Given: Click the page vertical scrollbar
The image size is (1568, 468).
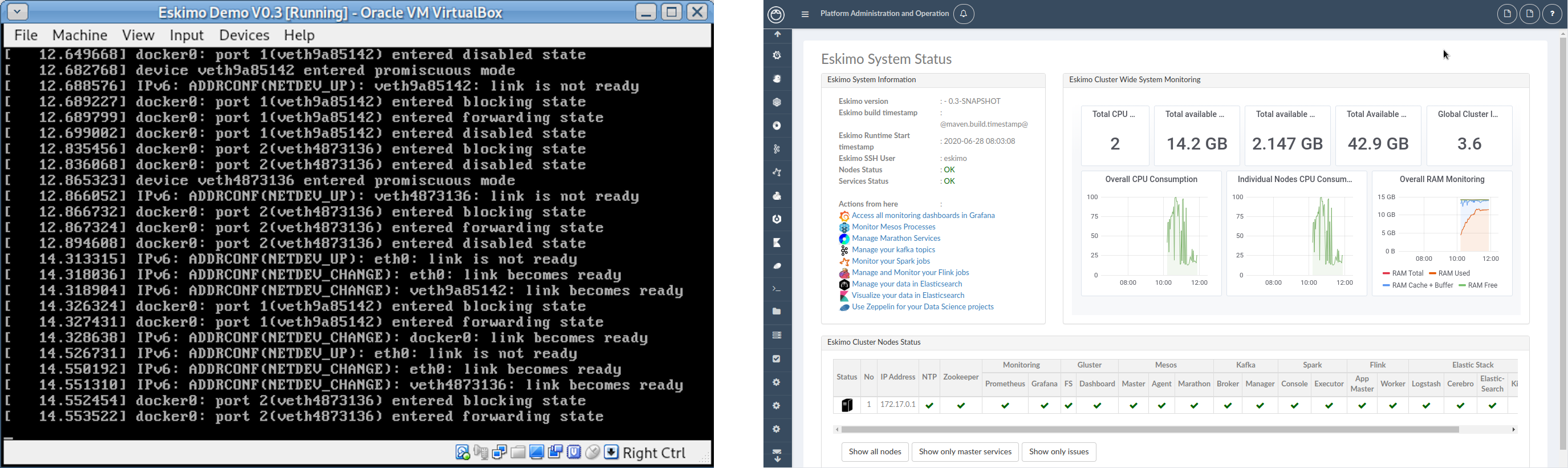Looking at the screenshot, I should click(1562, 244).
